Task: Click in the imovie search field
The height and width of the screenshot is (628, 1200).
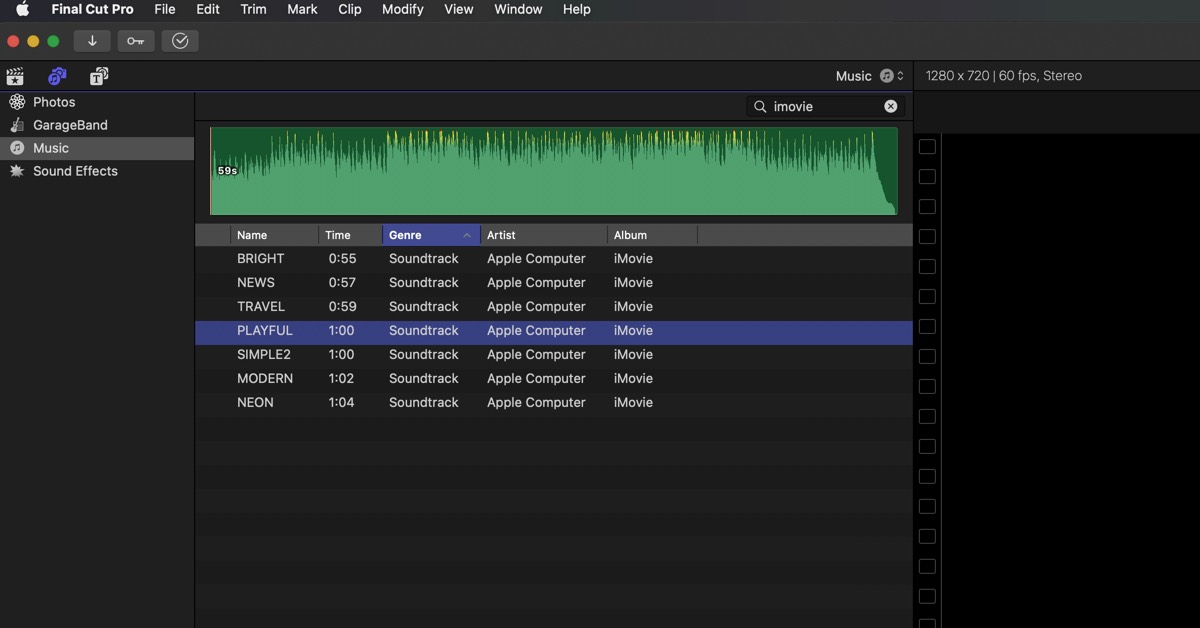Action: [x=826, y=106]
